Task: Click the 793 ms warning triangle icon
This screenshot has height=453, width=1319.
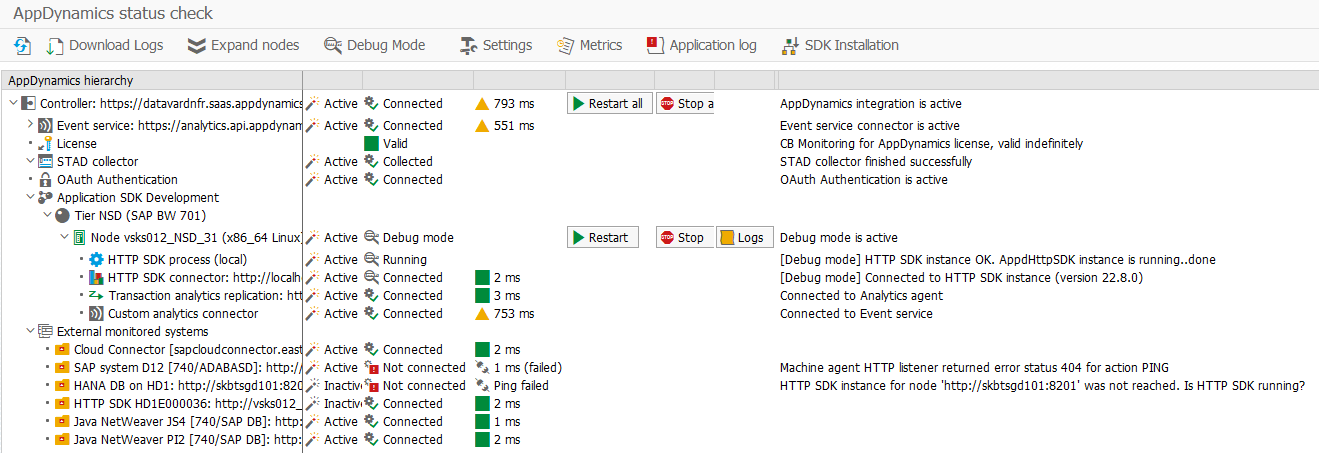Action: point(482,103)
